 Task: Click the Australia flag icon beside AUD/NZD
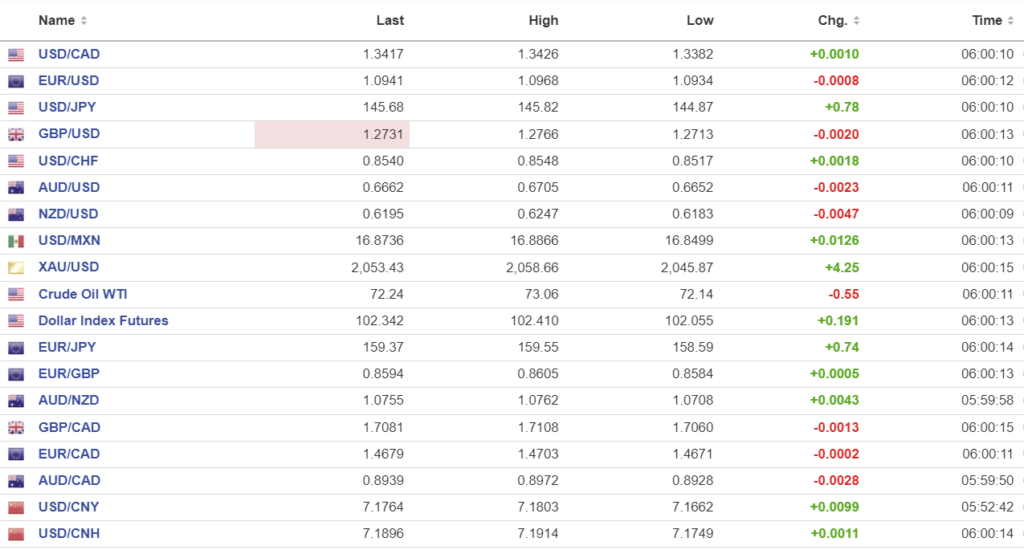click(x=16, y=401)
